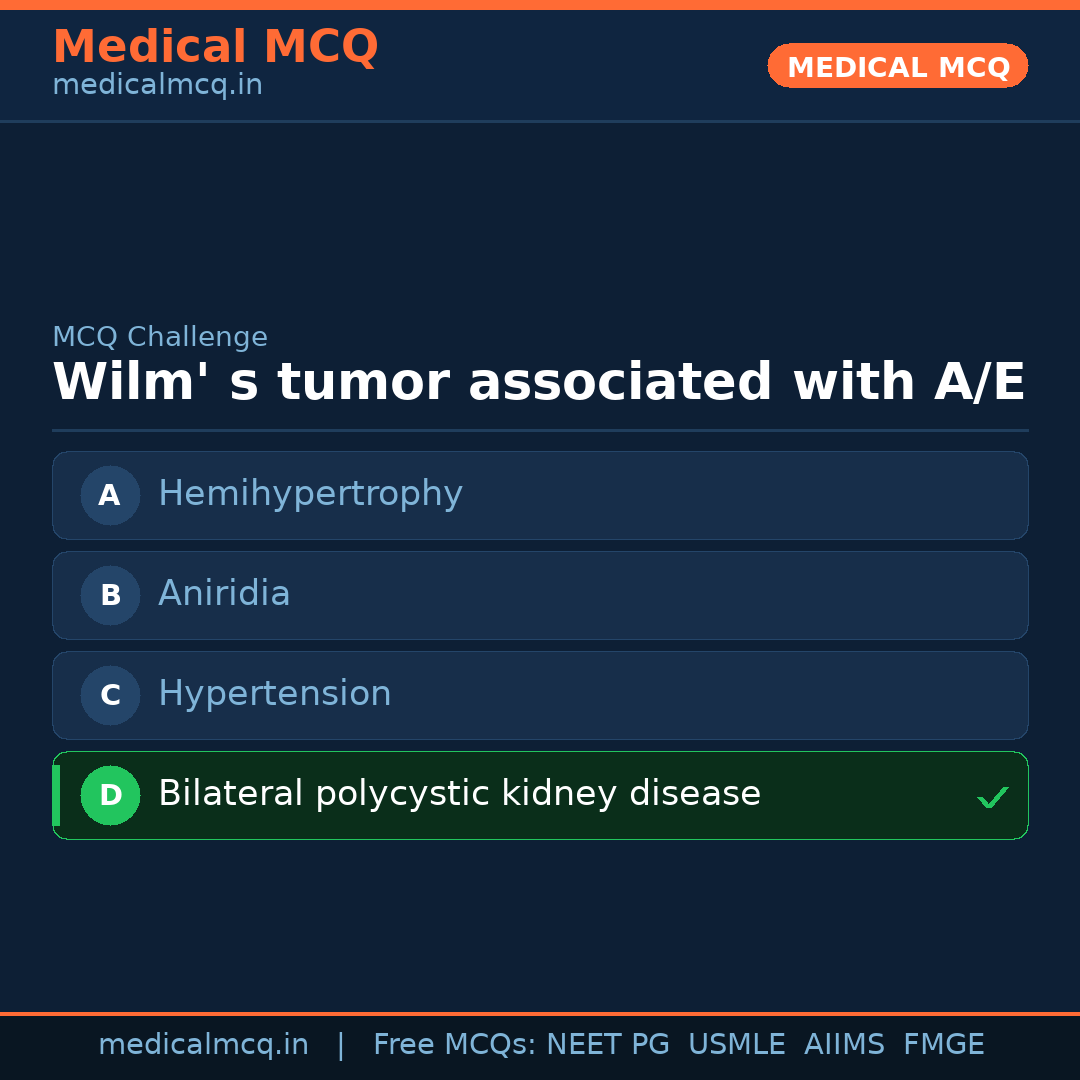The height and width of the screenshot is (1080, 1080).
Task: Click the circular C letter badge
Action: (110, 695)
